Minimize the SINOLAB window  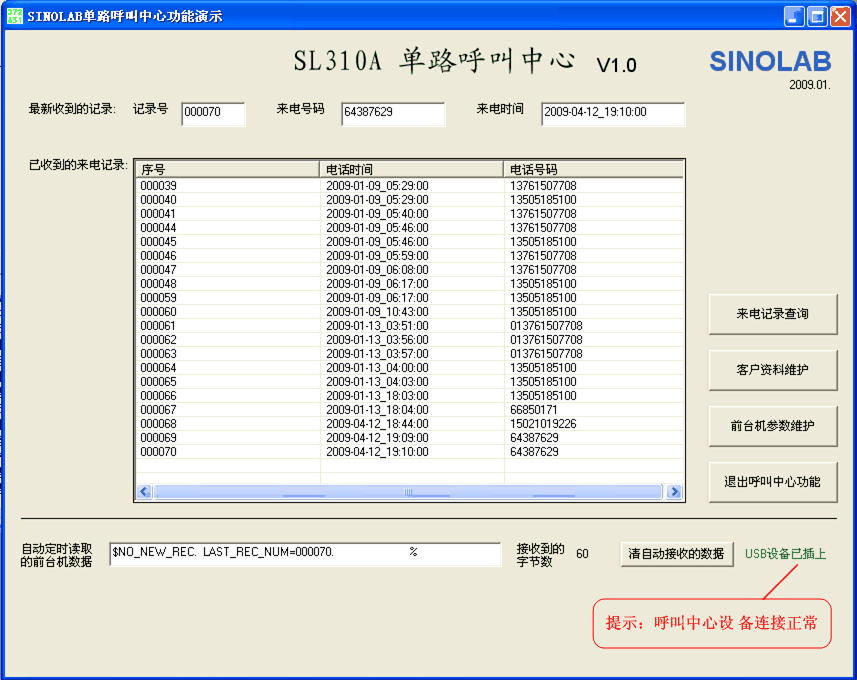point(794,16)
